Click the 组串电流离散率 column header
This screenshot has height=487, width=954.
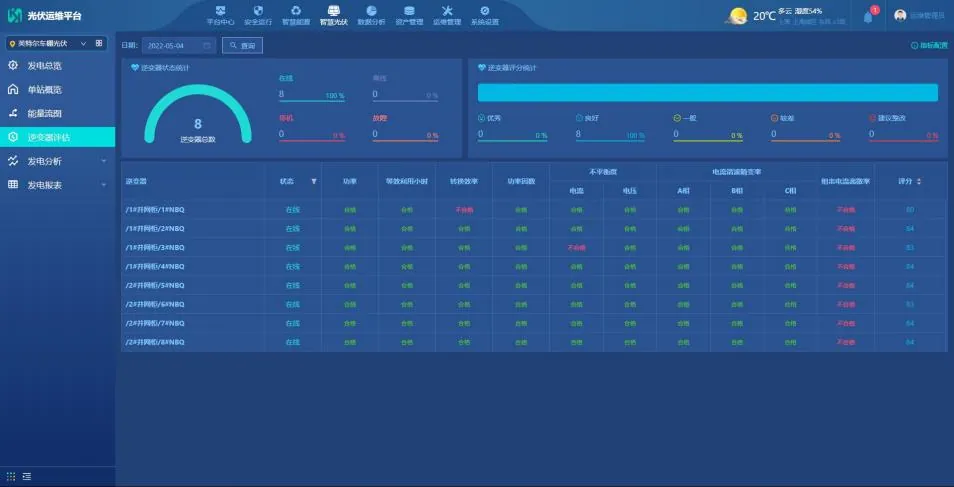point(846,181)
